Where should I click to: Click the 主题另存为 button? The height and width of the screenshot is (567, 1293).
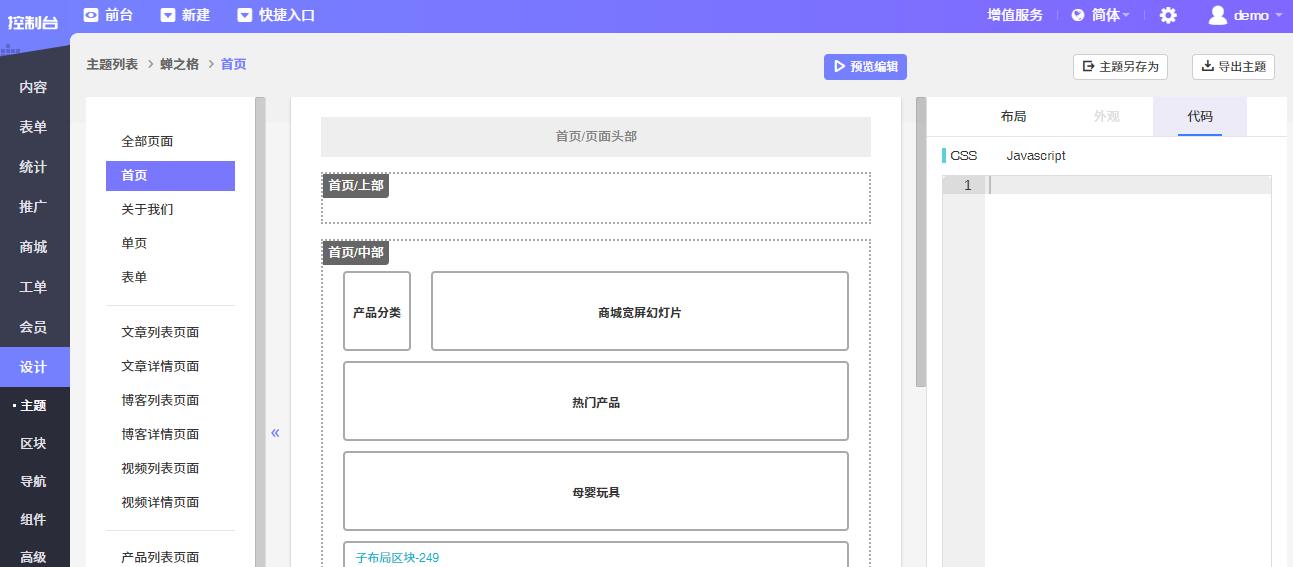click(x=1120, y=66)
